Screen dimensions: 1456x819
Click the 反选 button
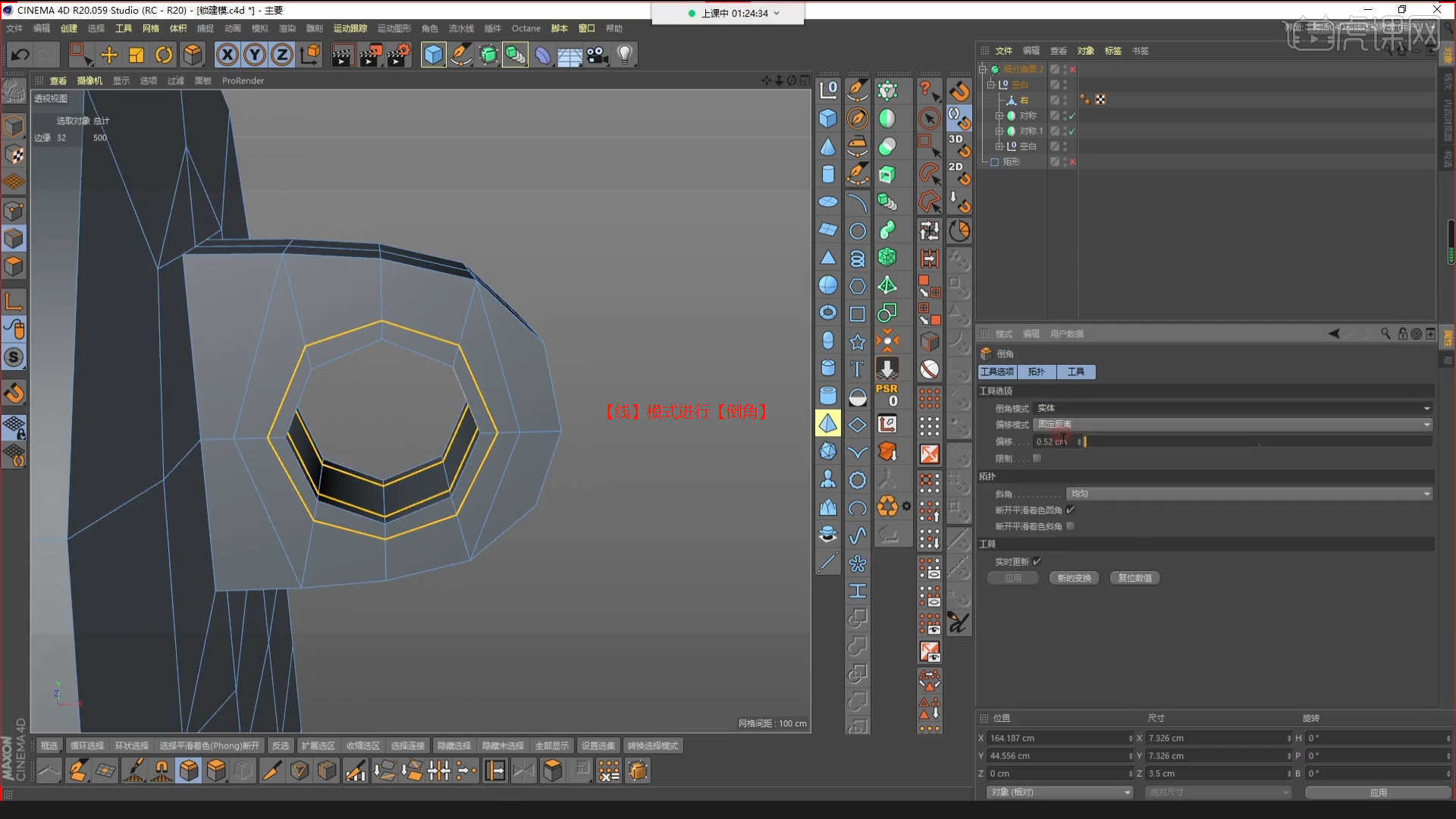click(281, 745)
